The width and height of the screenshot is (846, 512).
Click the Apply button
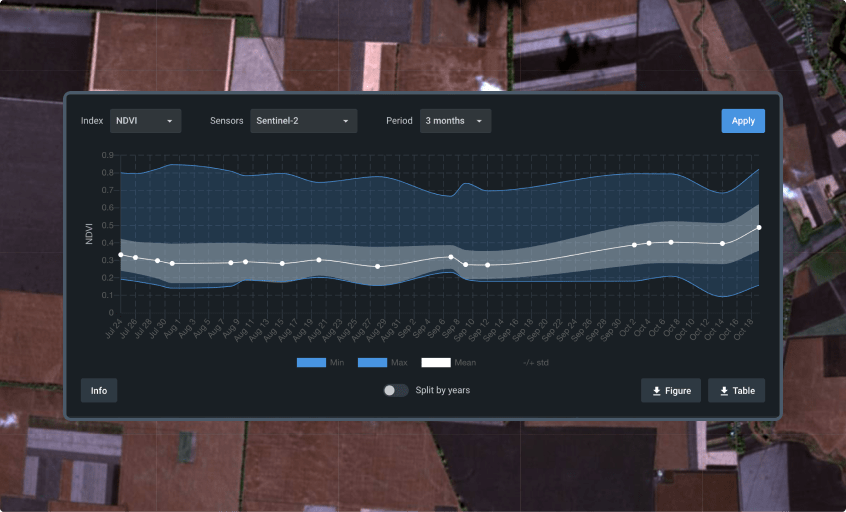pos(743,121)
